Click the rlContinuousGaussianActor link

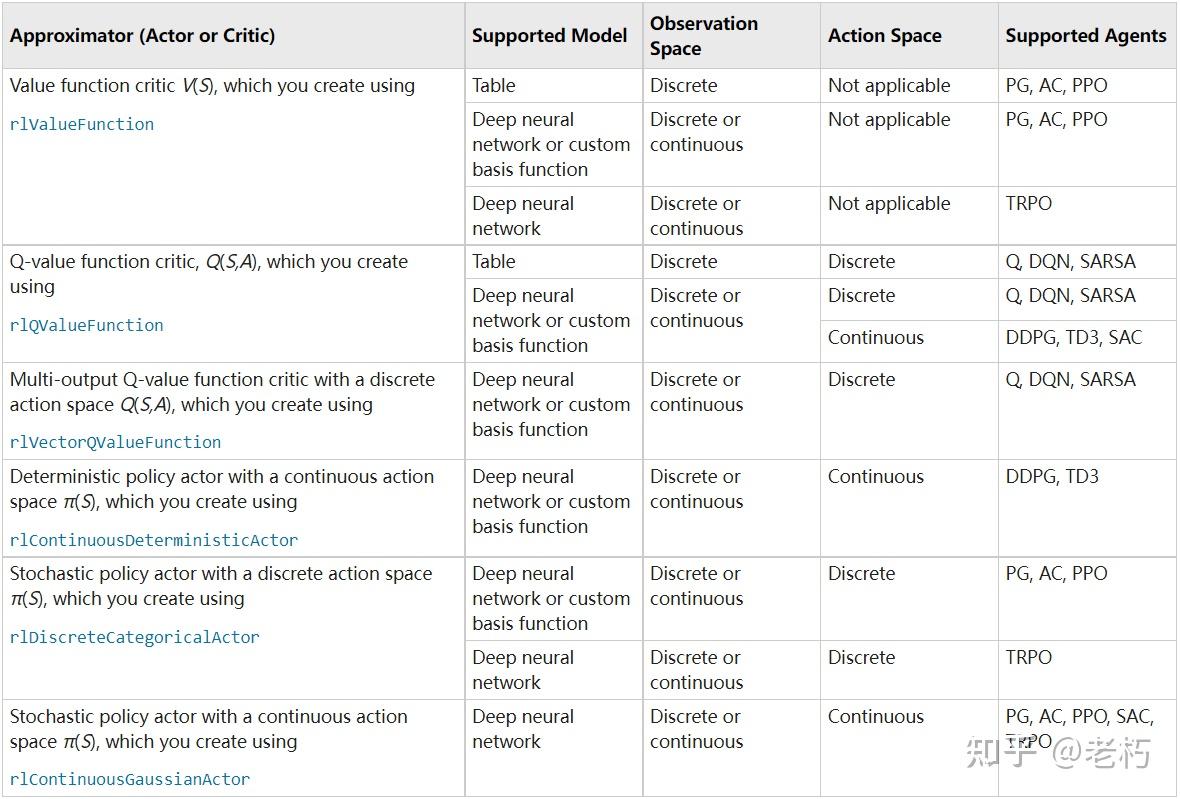(x=130, y=779)
